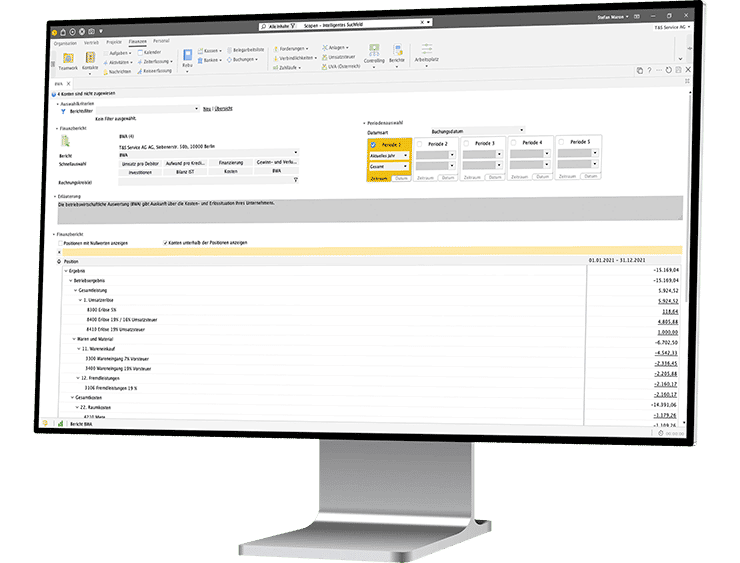Click the Übersicht filter link
Image resolution: width=740 pixels, height=563 pixels.
tap(223, 109)
